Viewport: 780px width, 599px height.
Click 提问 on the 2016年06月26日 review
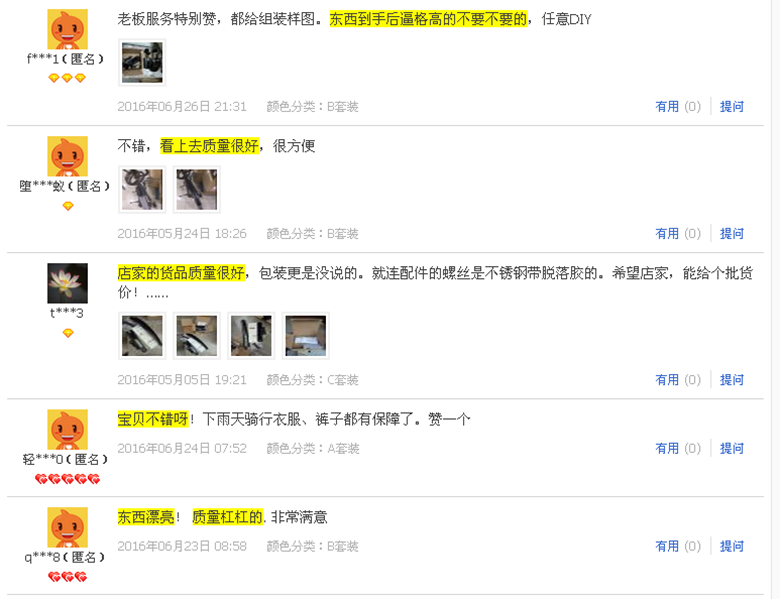pos(732,106)
